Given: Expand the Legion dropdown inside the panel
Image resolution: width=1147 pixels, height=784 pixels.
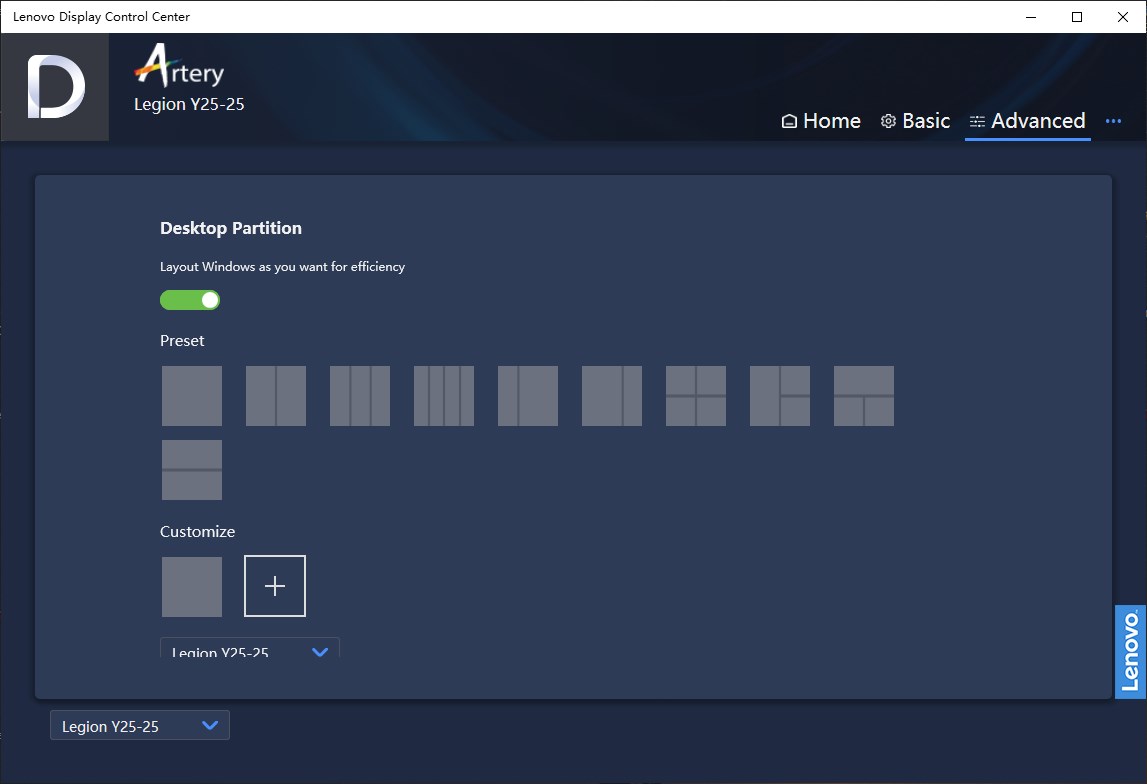Looking at the screenshot, I should pyautogui.click(x=250, y=648).
